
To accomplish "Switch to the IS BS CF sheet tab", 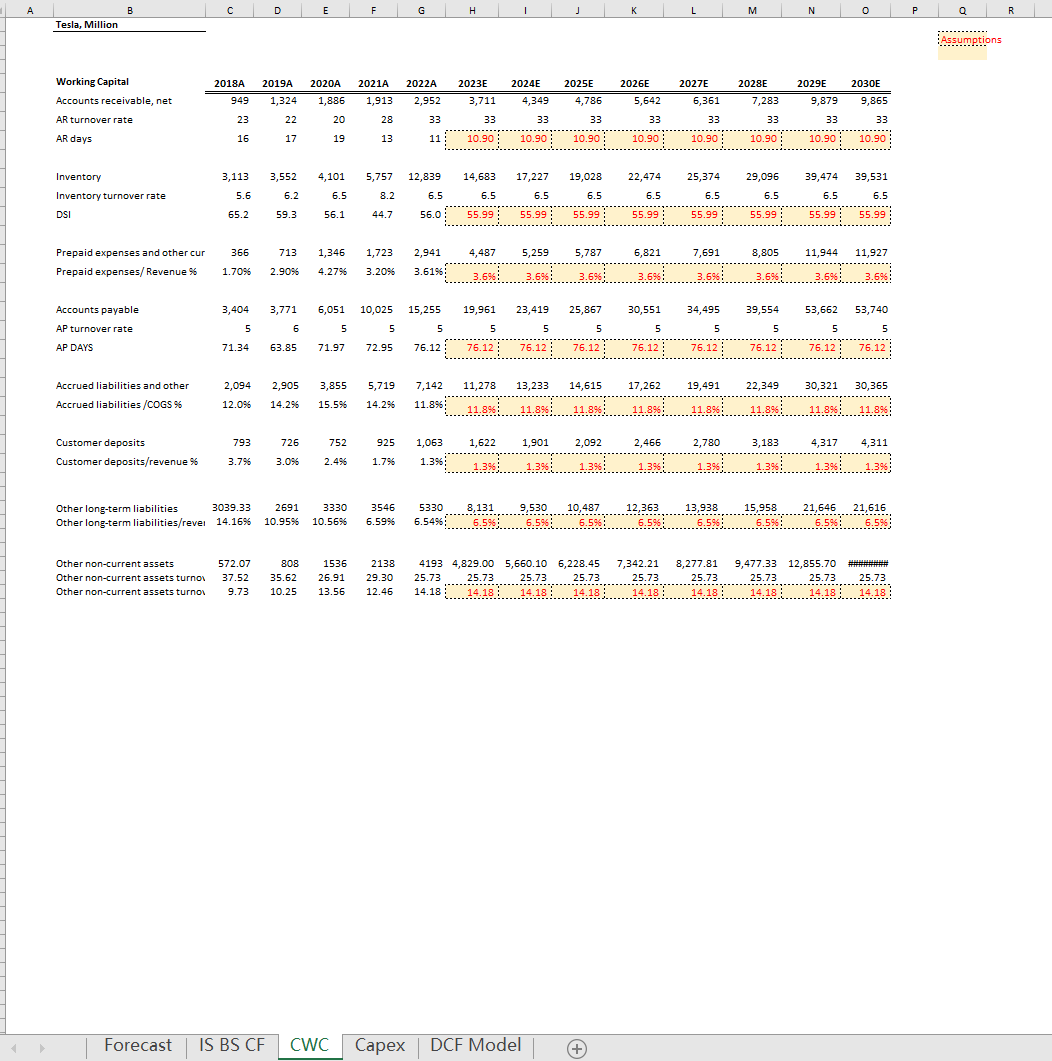I will [x=231, y=1045].
